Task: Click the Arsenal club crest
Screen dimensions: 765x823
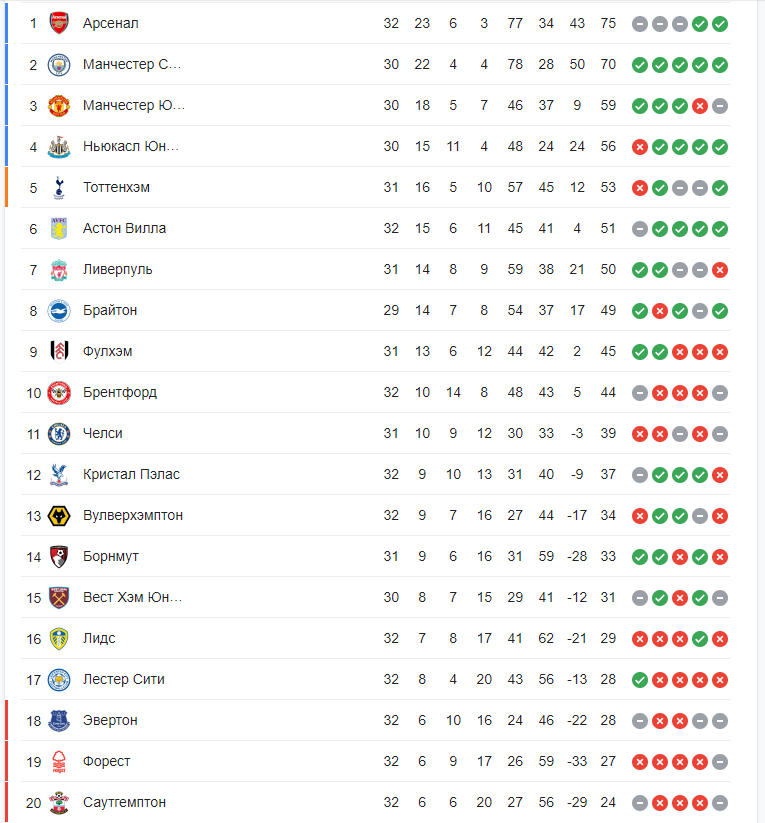Action: tap(59, 24)
